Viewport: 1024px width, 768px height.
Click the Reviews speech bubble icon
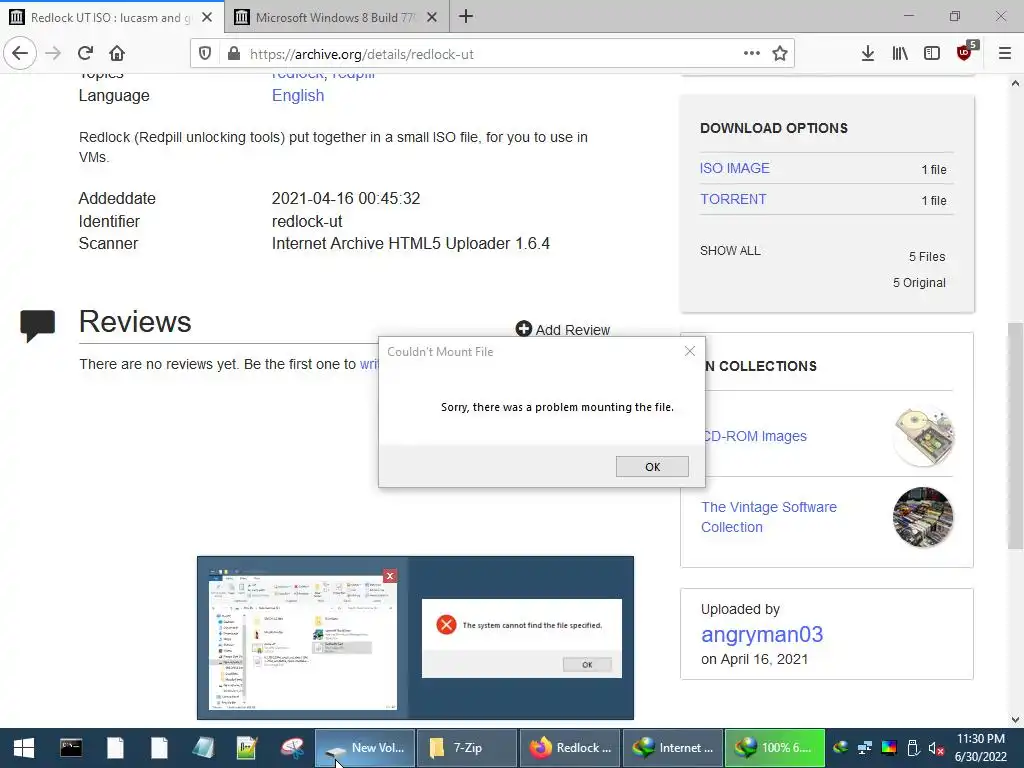click(x=37, y=326)
